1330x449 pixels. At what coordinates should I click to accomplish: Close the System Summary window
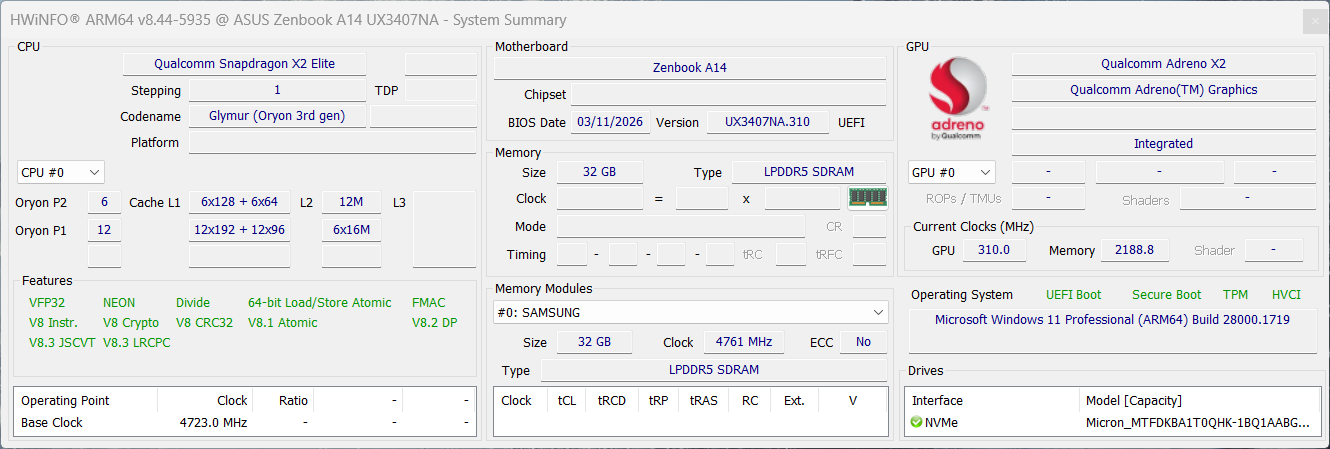point(1314,20)
